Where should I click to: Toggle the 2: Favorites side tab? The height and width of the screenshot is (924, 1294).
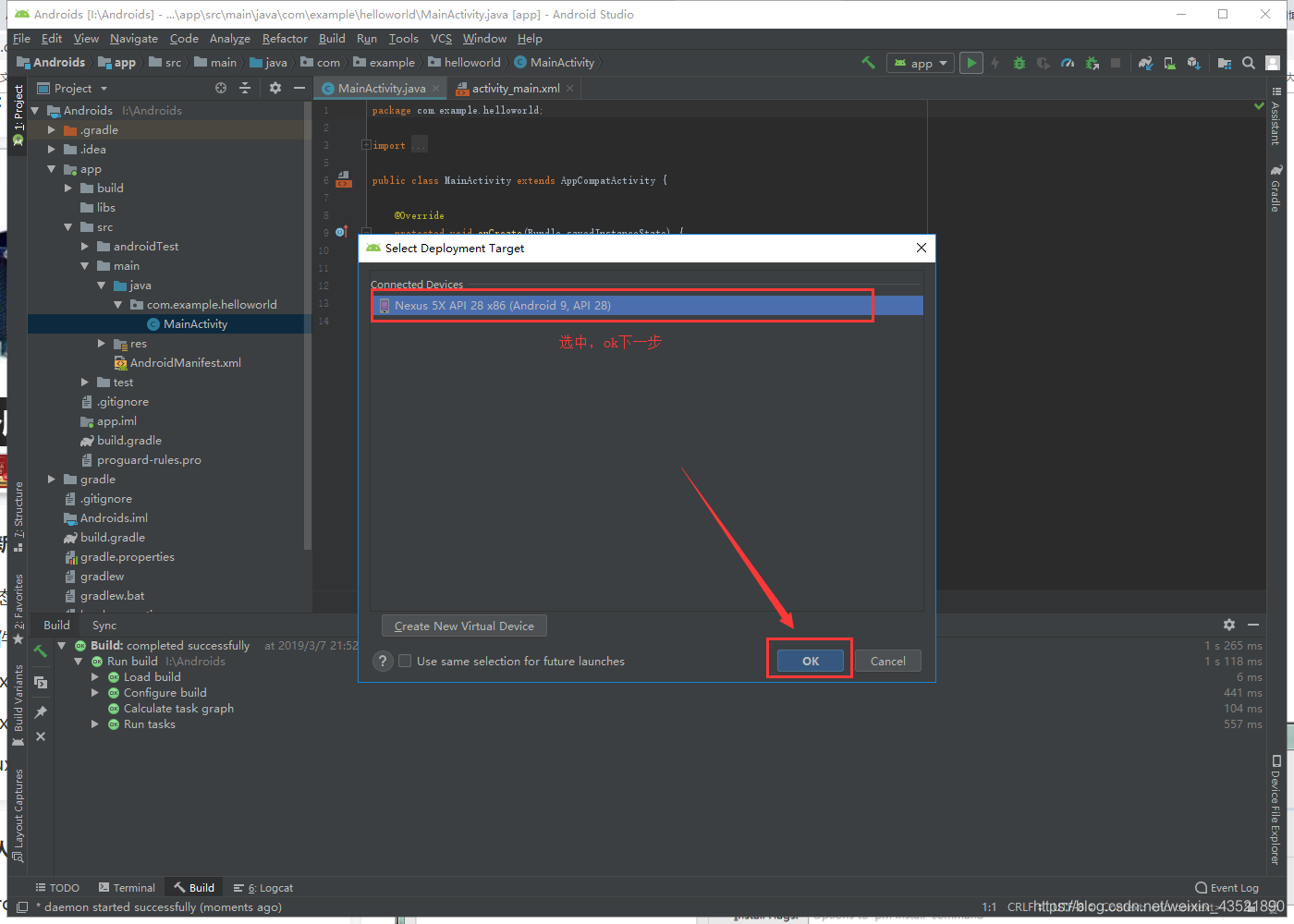click(x=18, y=609)
